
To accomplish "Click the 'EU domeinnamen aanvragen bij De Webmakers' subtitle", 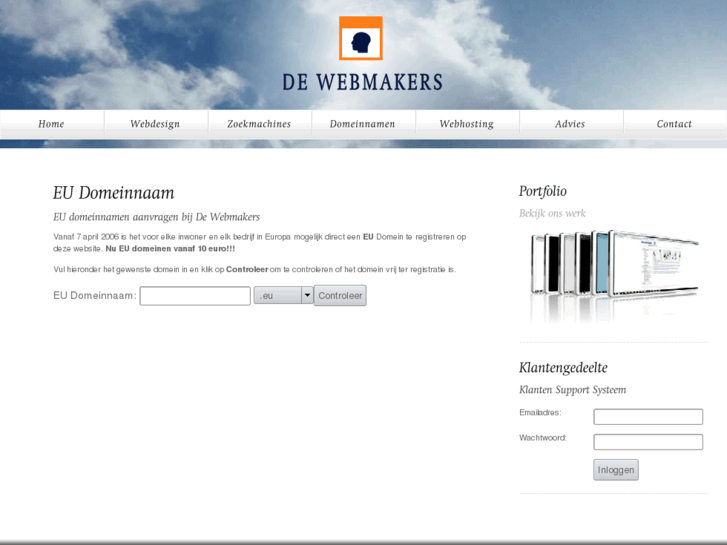I will click(x=156, y=217).
